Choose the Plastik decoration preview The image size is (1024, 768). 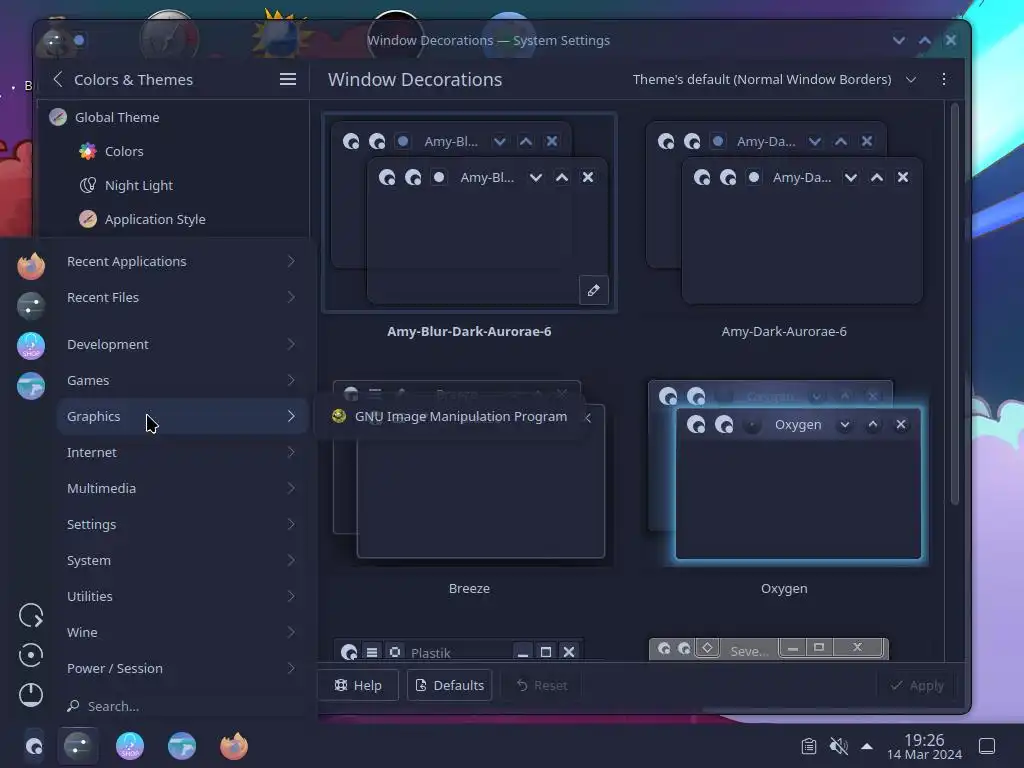[458, 650]
